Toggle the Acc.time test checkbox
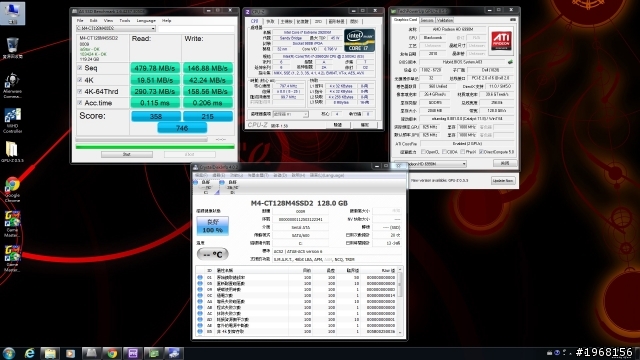This screenshot has height=360, width=640. point(80,102)
